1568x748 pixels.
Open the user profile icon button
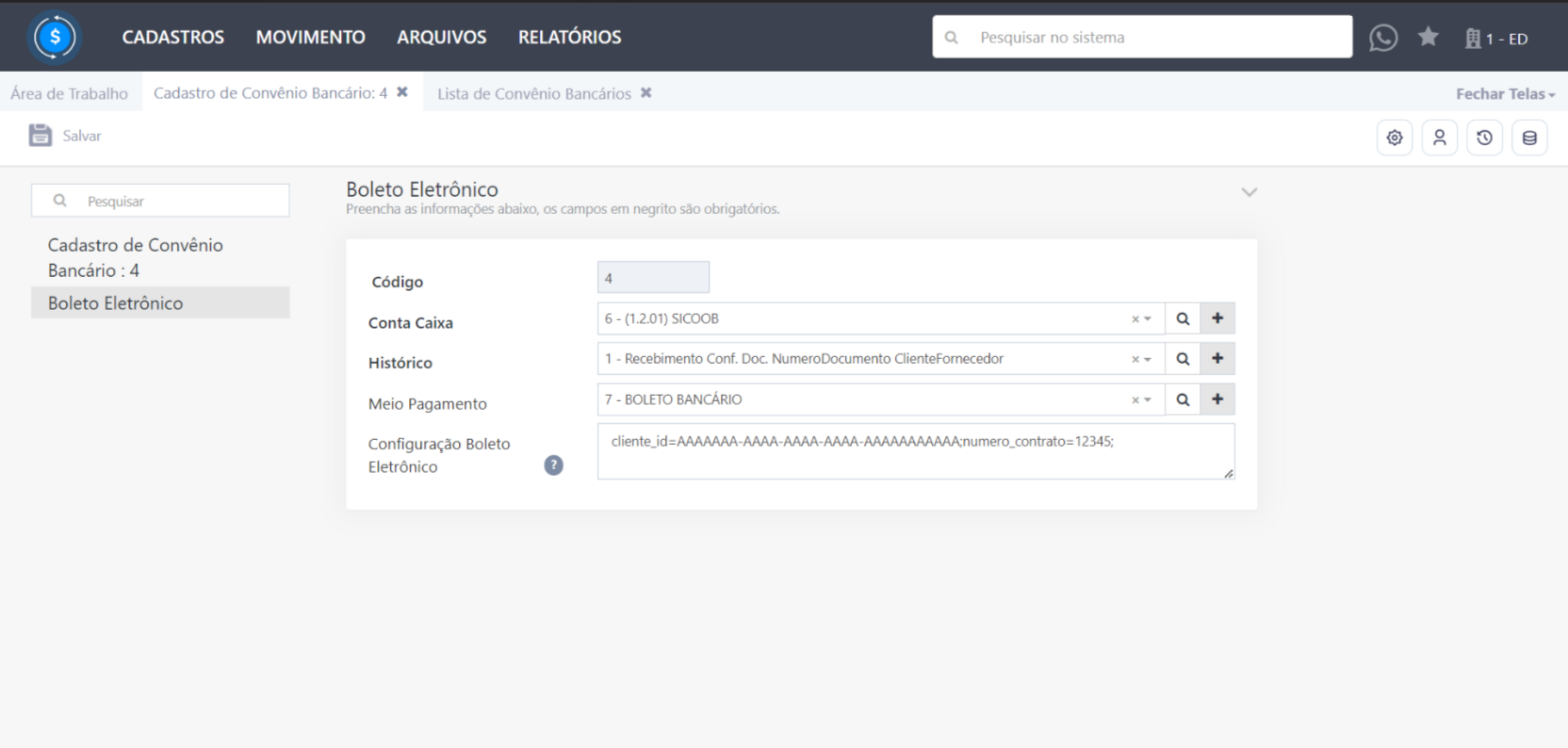tap(1440, 138)
